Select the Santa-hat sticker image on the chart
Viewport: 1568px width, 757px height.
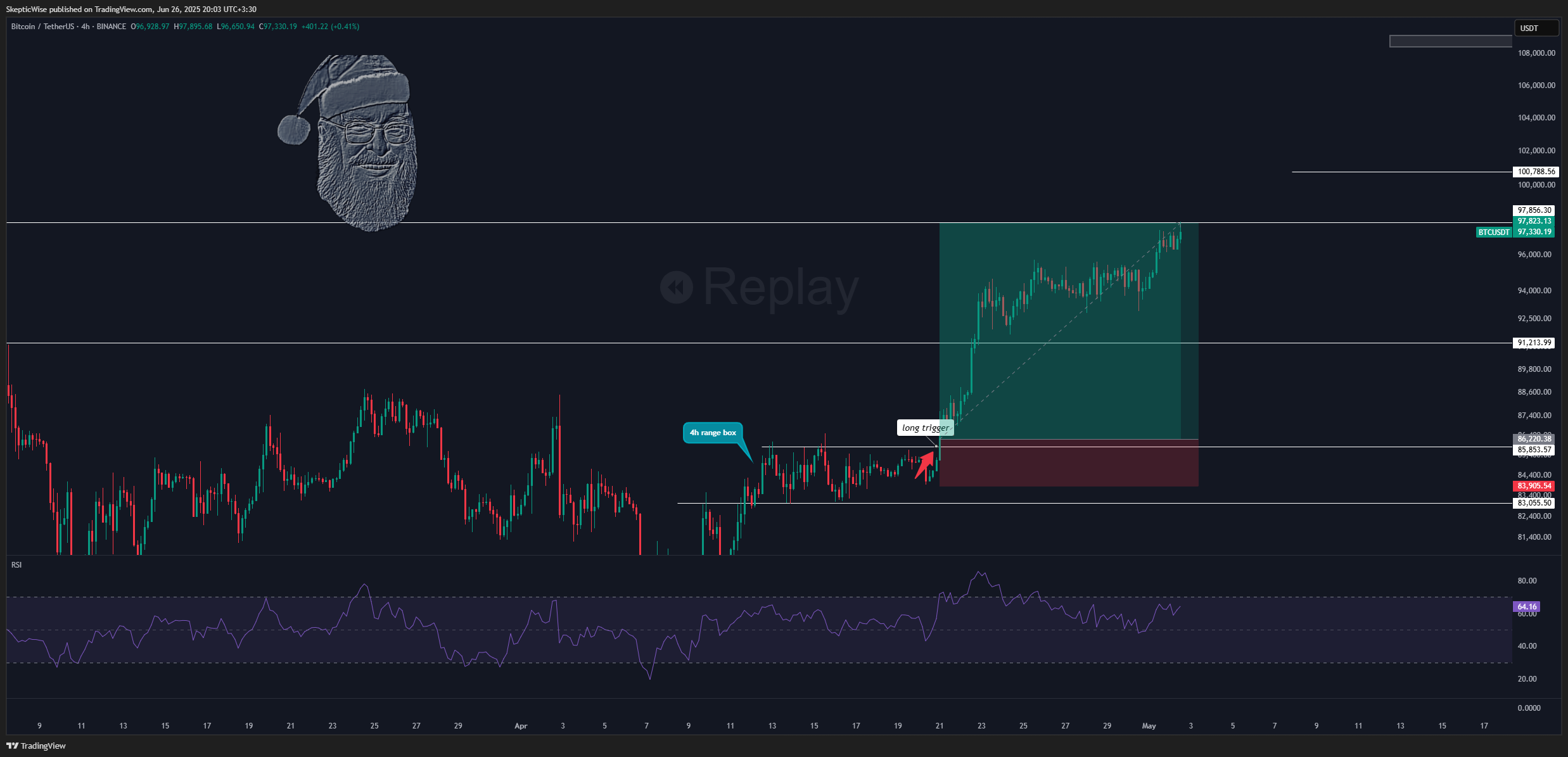(347, 143)
